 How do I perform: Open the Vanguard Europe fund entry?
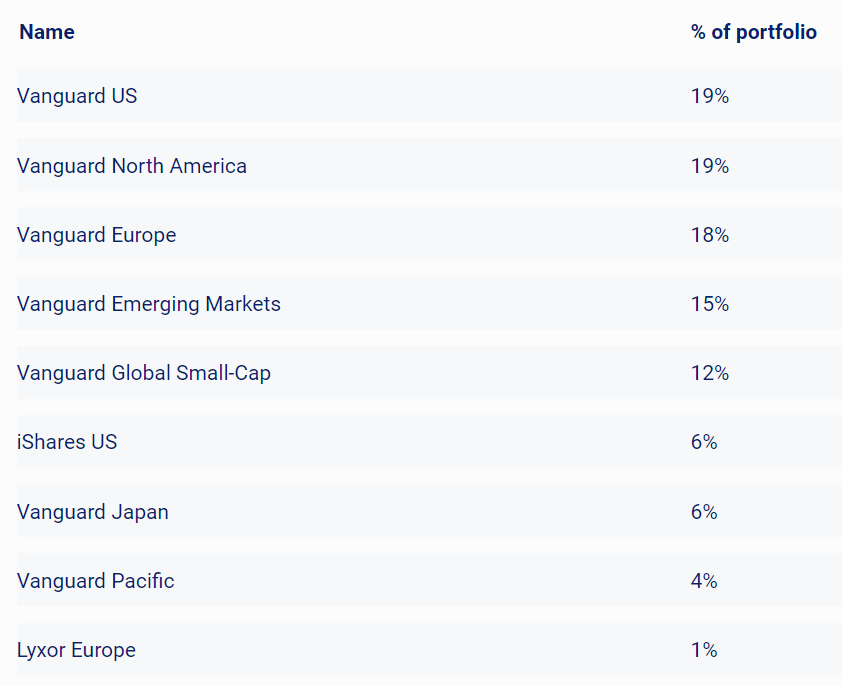coord(96,235)
